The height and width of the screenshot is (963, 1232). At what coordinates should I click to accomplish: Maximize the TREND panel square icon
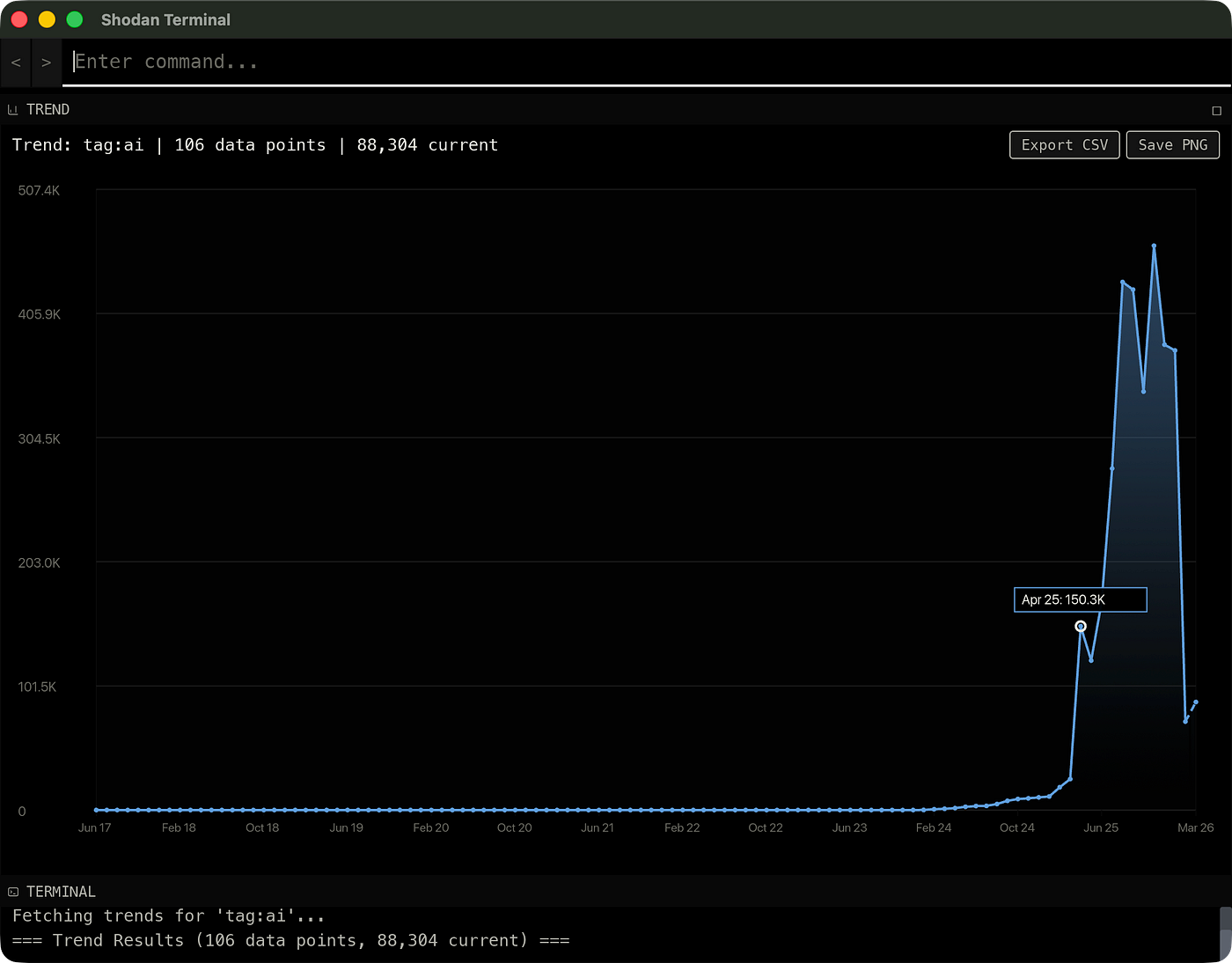tap(1216, 111)
